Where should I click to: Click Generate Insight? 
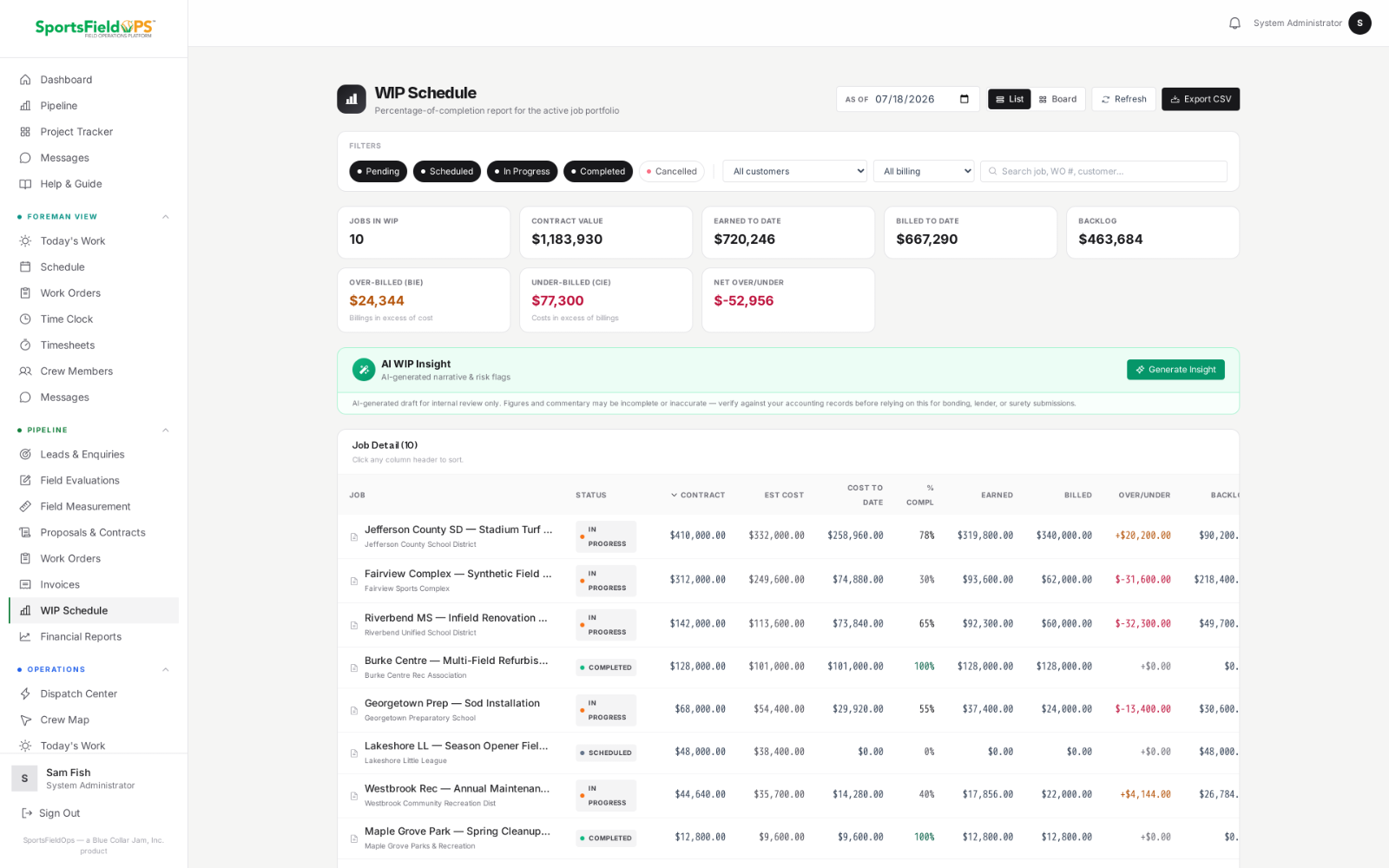click(1175, 370)
